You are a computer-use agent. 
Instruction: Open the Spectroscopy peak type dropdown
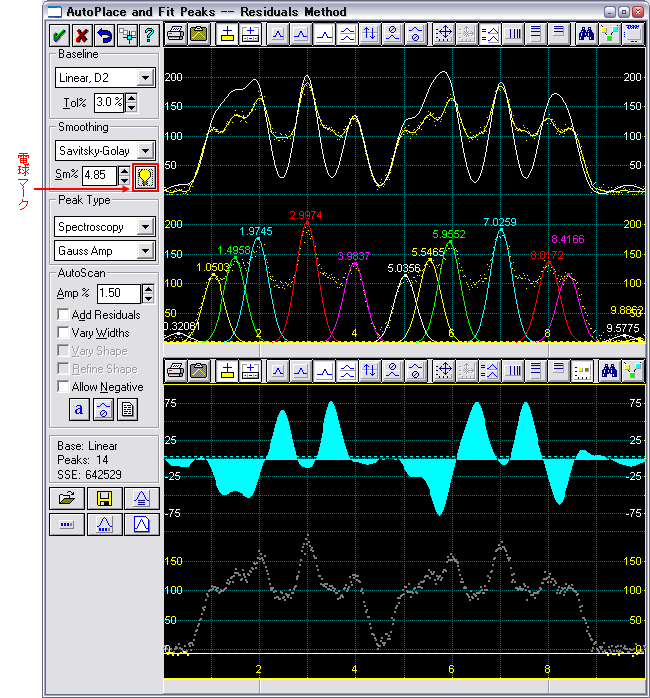tap(146, 227)
